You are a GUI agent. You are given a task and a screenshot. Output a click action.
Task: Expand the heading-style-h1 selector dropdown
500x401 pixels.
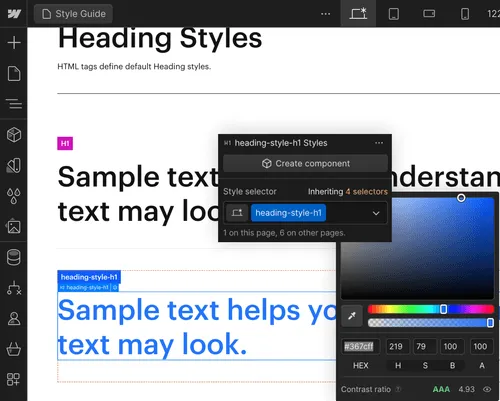[x=376, y=213]
